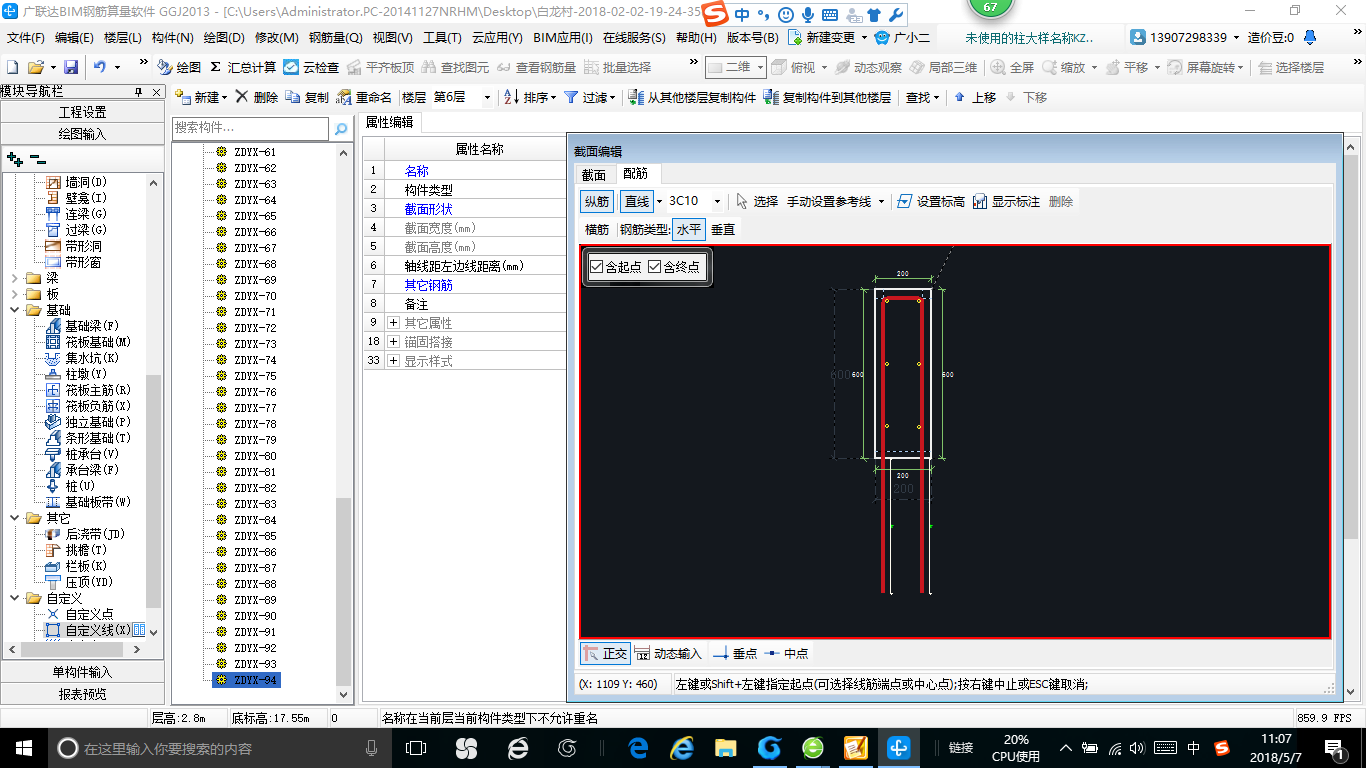Click 查看钢筋量 tool
The image size is (1366, 768).
point(536,67)
